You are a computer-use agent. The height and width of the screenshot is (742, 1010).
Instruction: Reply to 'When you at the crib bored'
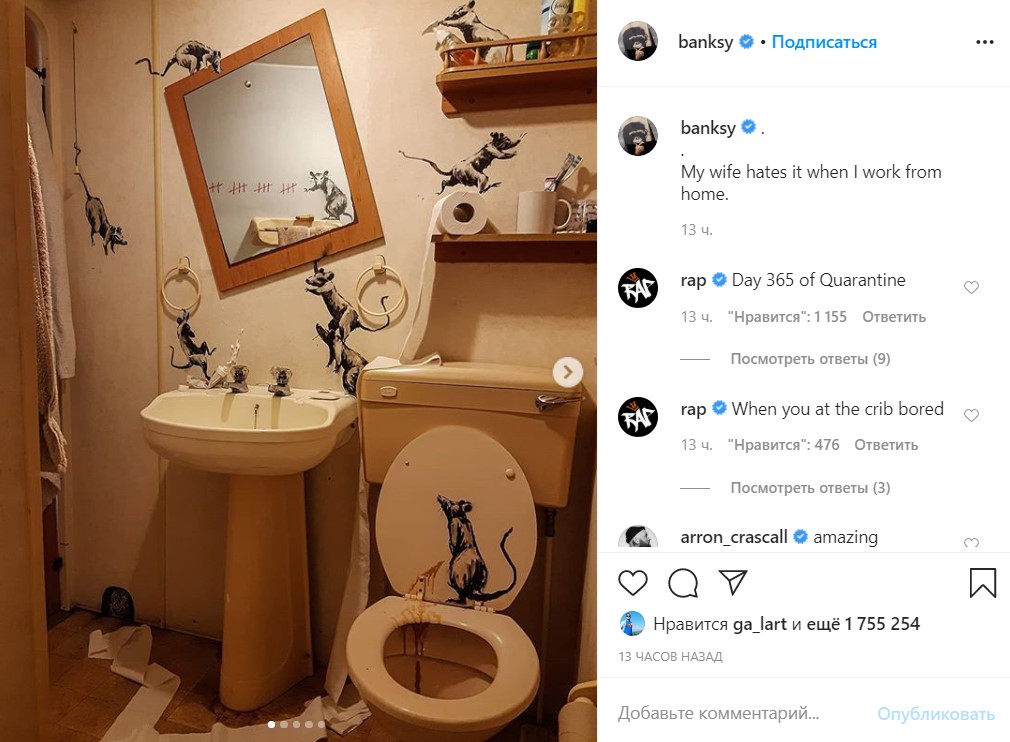pos(886,445)
